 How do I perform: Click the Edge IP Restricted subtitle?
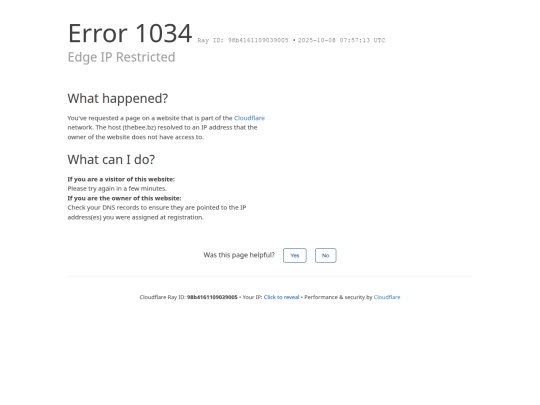click(x=121, y=57)
